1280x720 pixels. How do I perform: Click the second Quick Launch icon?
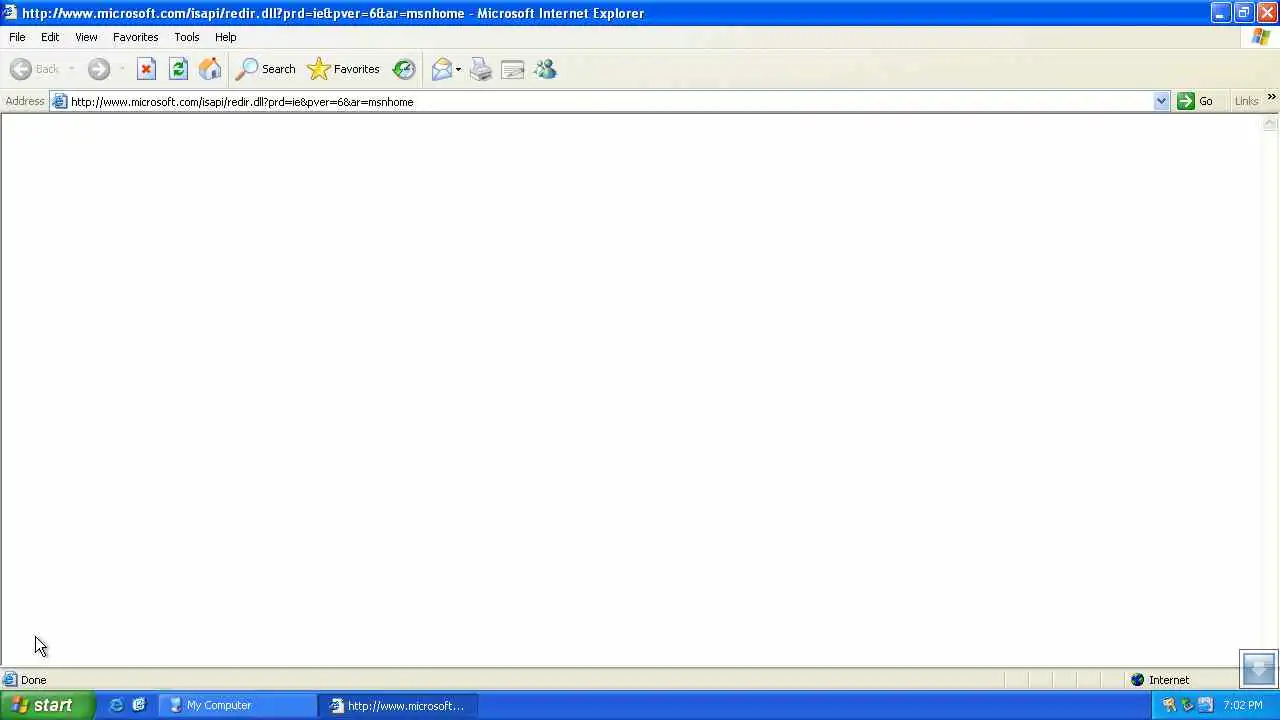139,705
